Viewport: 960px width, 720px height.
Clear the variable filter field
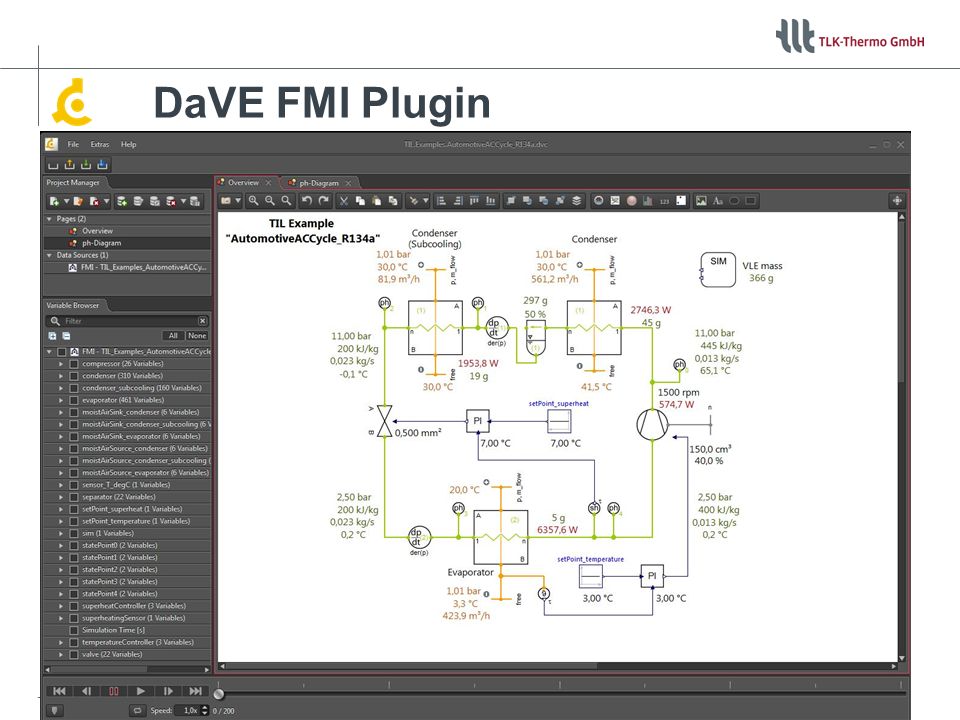[203, 321]
